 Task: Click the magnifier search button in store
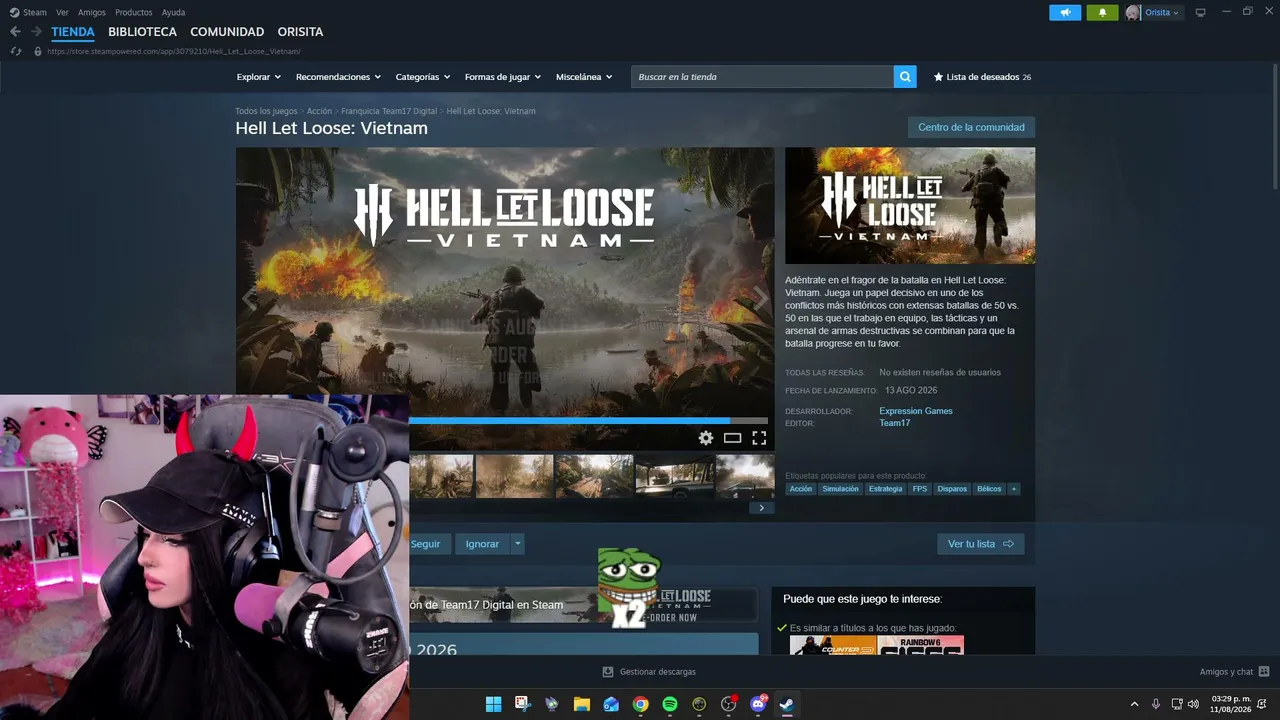(x=905, y=77)
